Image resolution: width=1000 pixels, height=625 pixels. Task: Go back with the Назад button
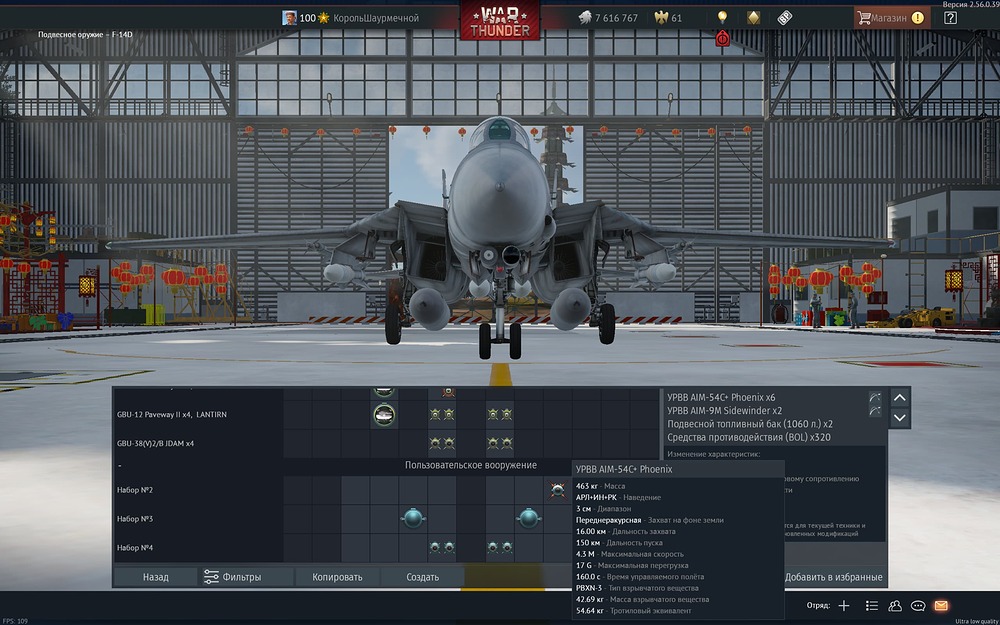tap(156, 577)
